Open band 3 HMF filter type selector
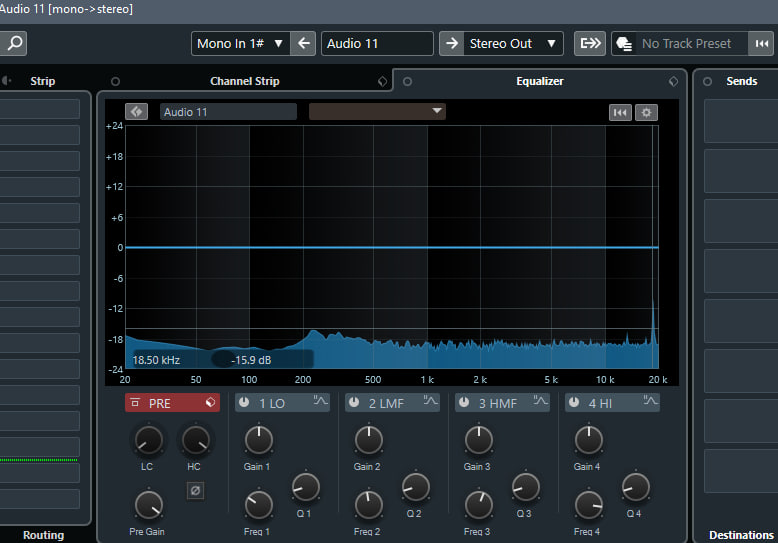Screen dimensions: 778x543 (x=540, y=401)
